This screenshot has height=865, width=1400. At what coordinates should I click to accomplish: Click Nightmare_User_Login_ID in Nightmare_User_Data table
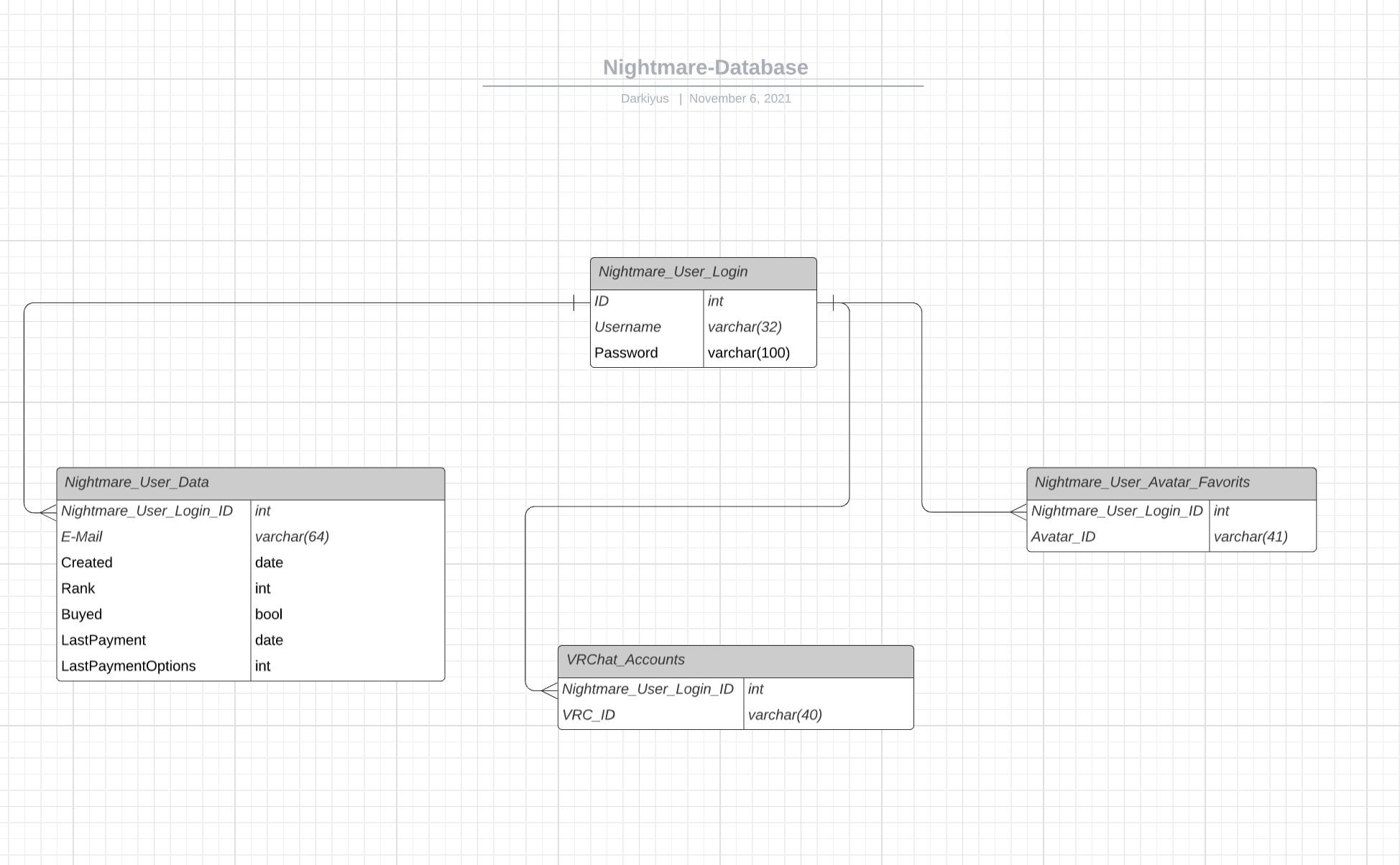[x=154, y=512]
